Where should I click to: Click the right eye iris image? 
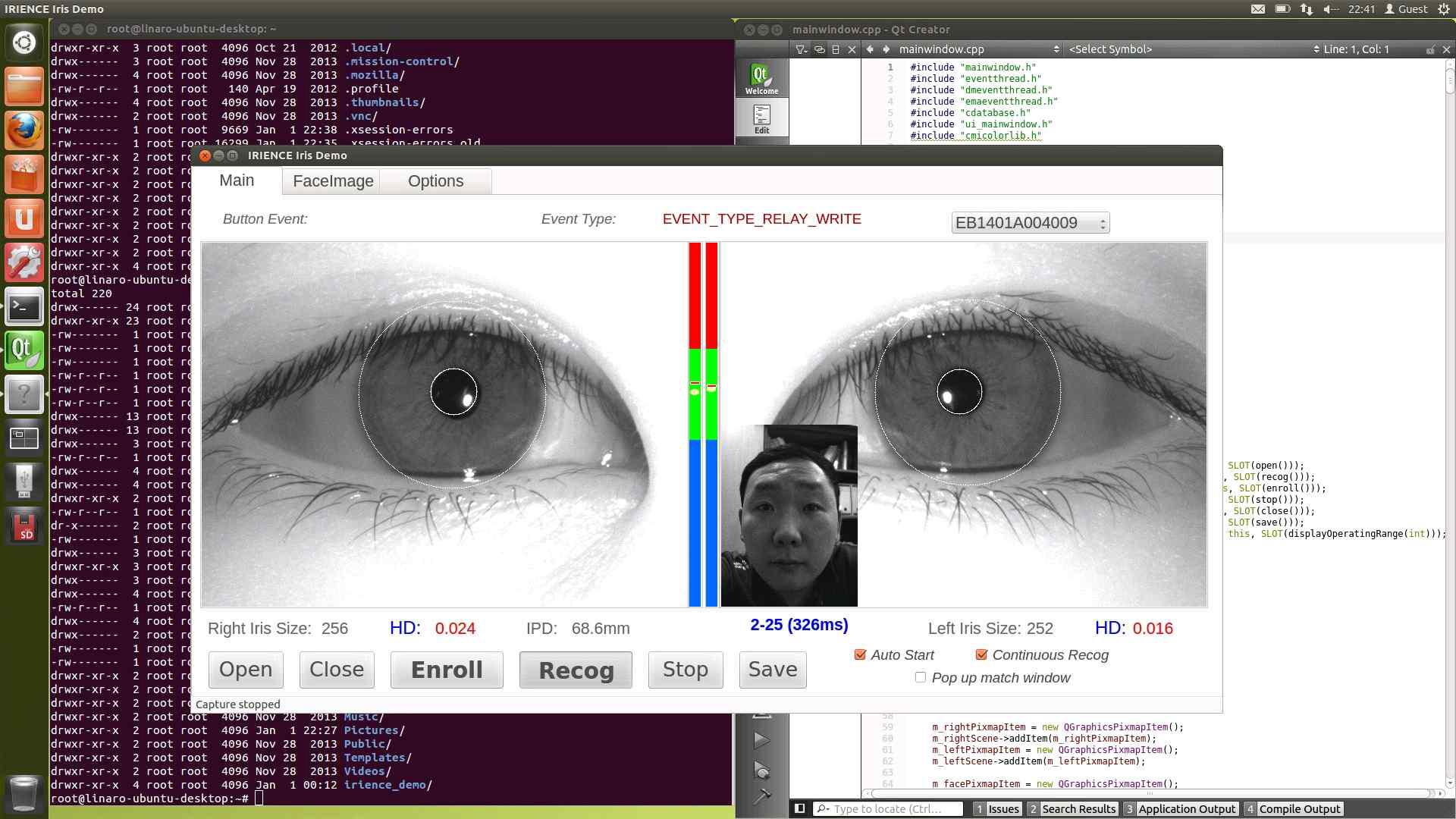444,425
